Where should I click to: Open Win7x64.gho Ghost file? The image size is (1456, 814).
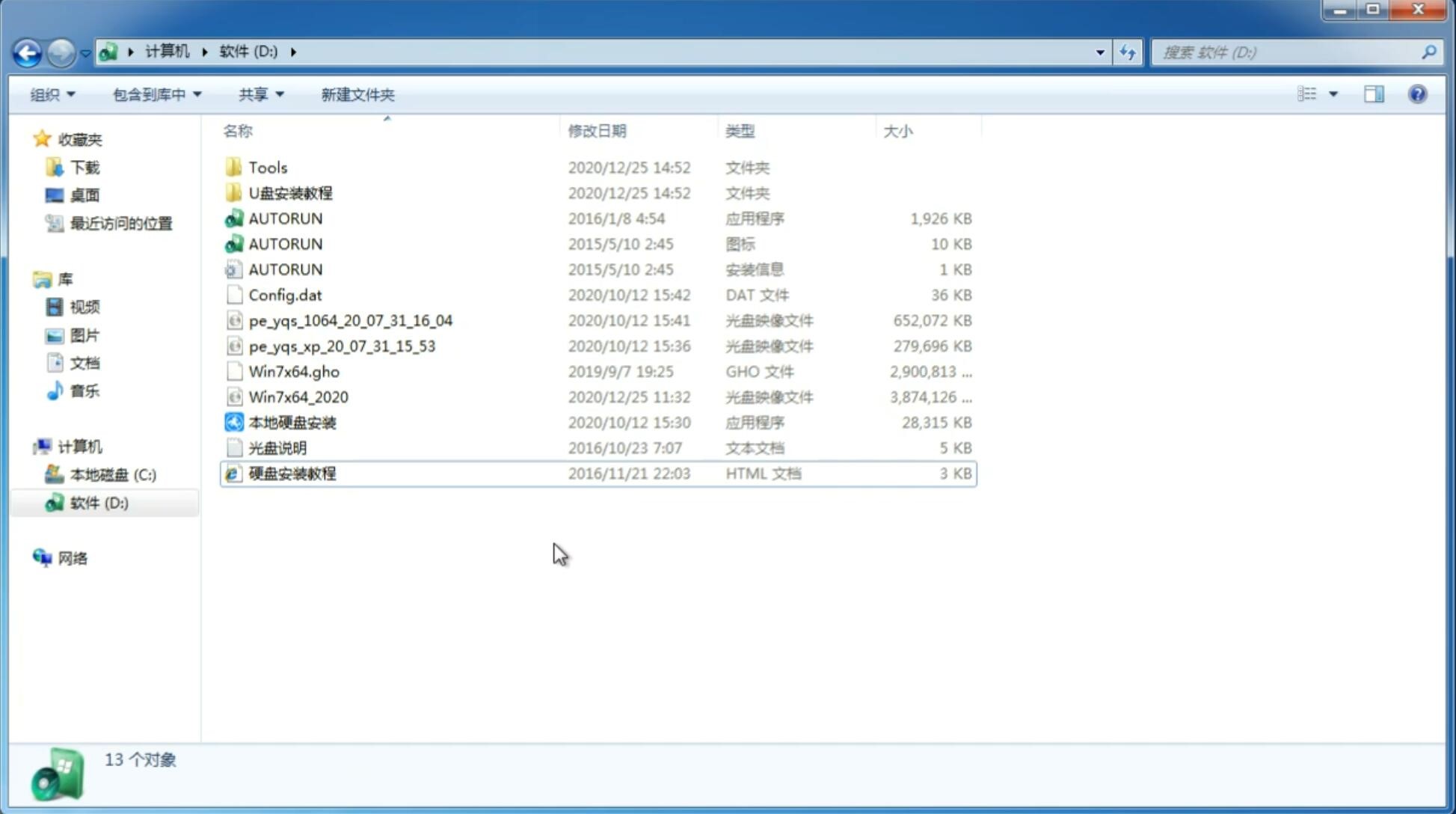(293, 371)
